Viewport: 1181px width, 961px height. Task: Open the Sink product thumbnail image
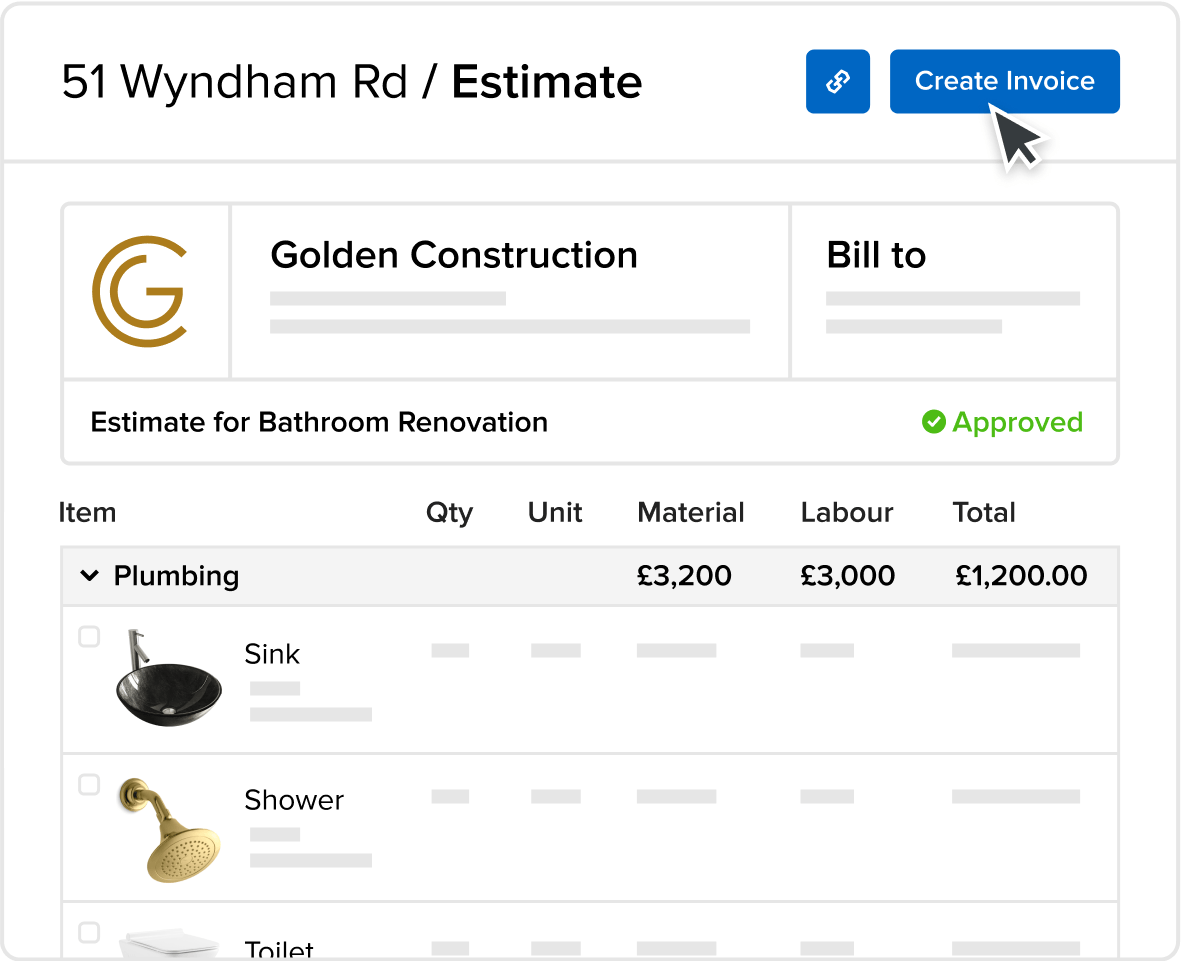coord(169,680)
